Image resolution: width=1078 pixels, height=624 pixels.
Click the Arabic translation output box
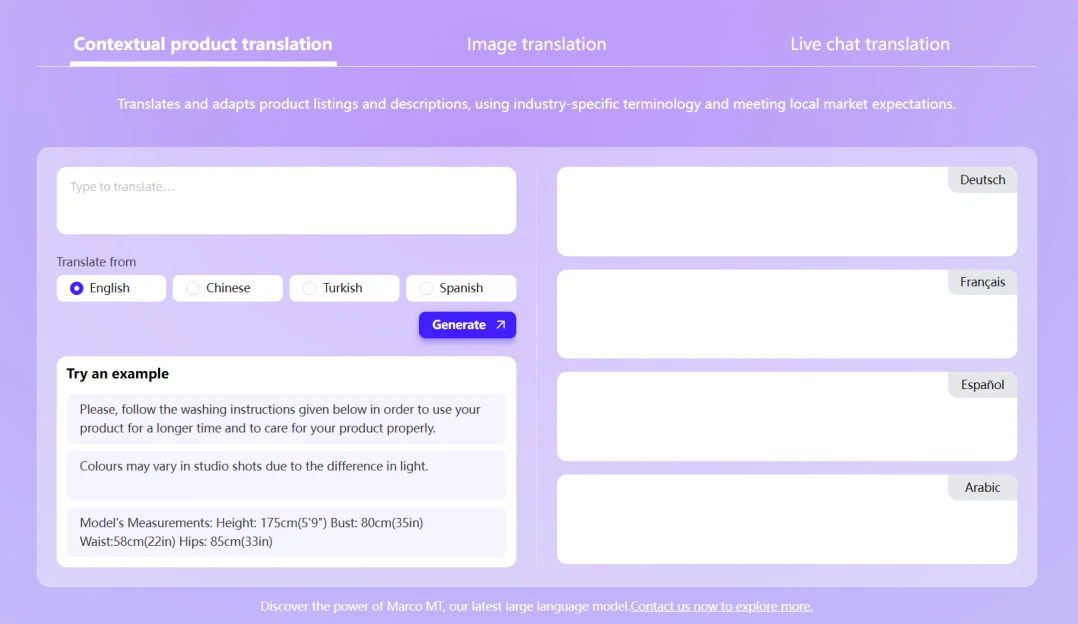(x=786, y=519)
